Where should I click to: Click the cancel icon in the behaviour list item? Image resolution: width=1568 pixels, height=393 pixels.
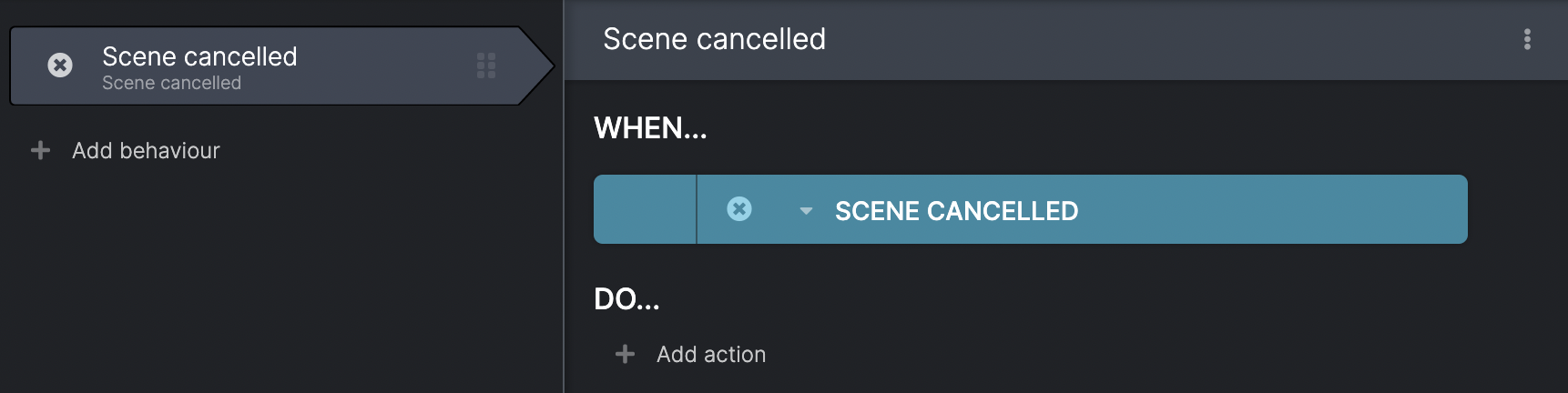(60, 65)
